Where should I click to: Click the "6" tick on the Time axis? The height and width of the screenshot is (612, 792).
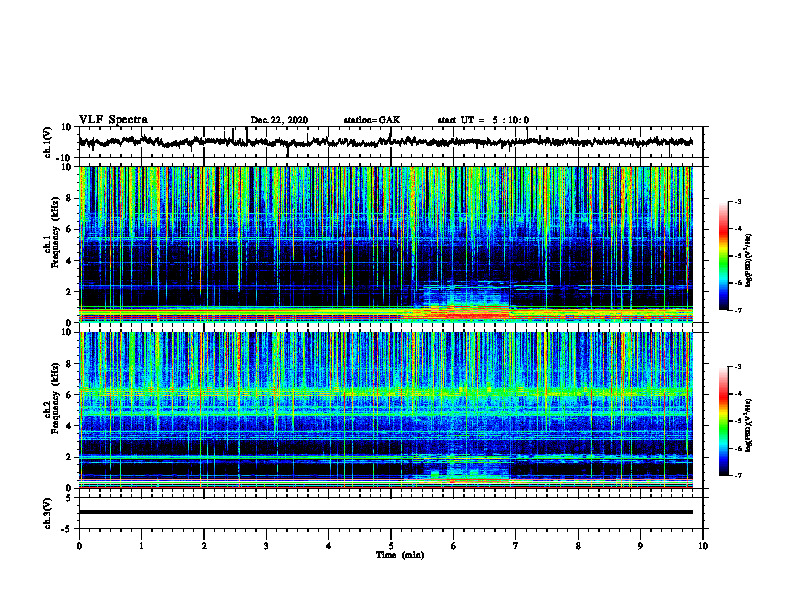pyautogui.click(x=454, y=546)
